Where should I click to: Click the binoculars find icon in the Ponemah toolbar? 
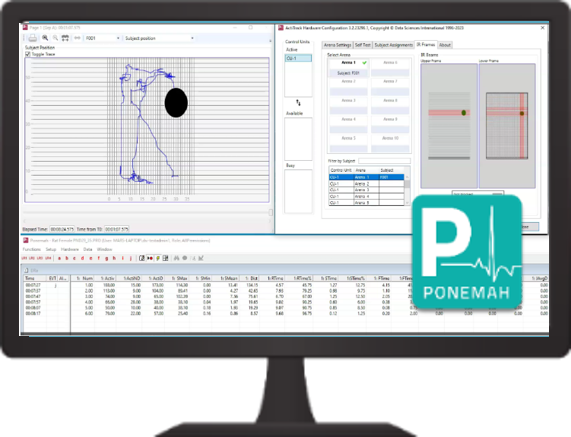(x=177, y=258)
